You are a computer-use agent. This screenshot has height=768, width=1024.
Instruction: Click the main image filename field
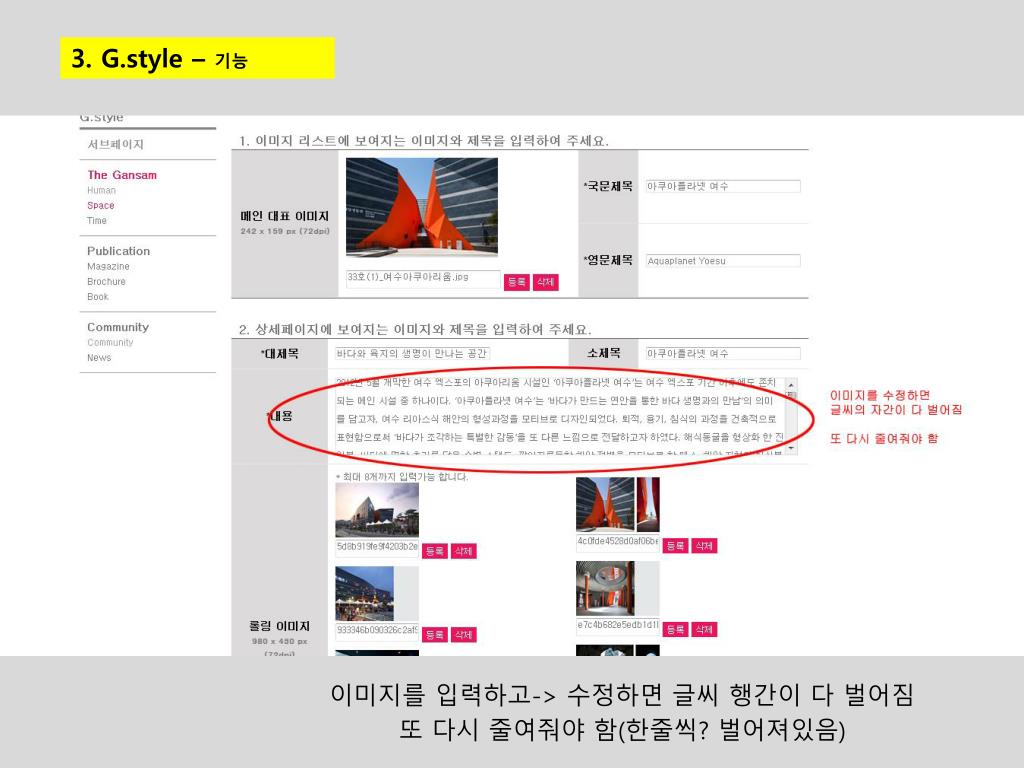(423, 279)
